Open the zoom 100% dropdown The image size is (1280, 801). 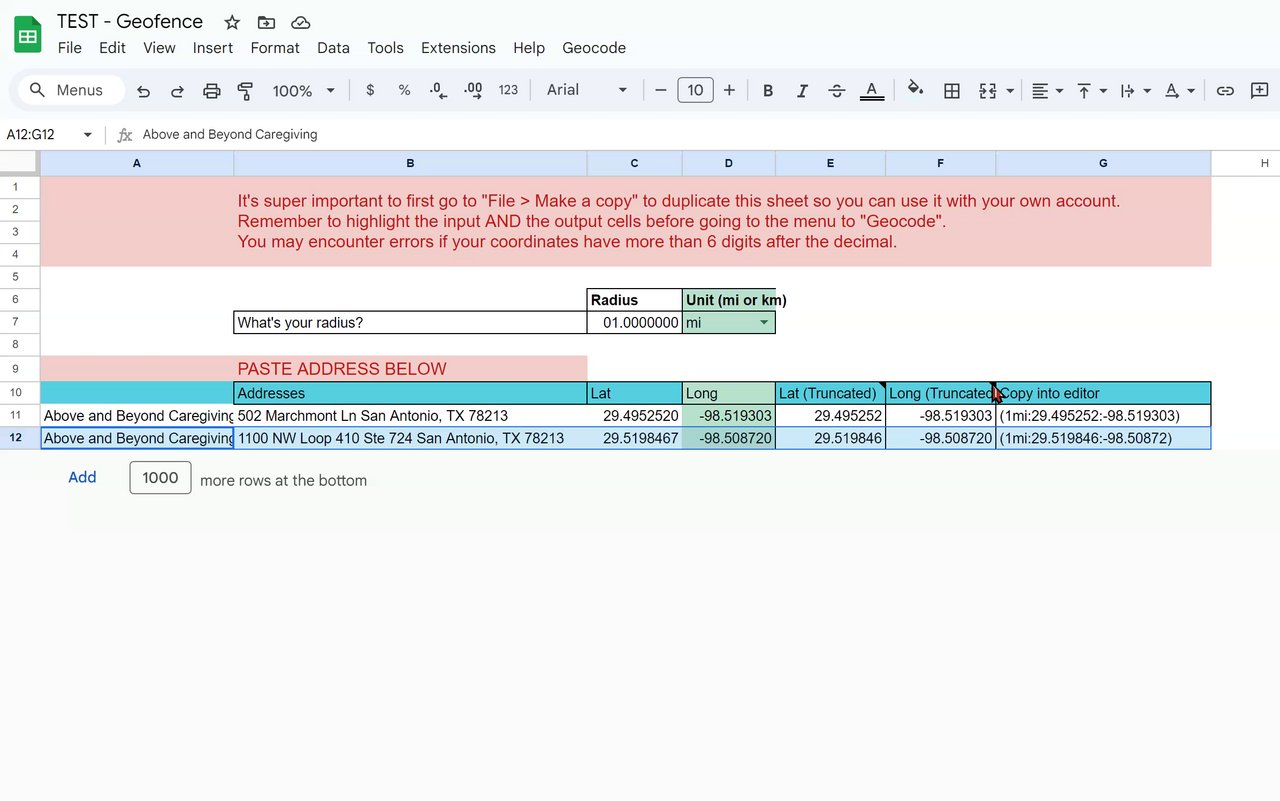(x=303, y=90)
